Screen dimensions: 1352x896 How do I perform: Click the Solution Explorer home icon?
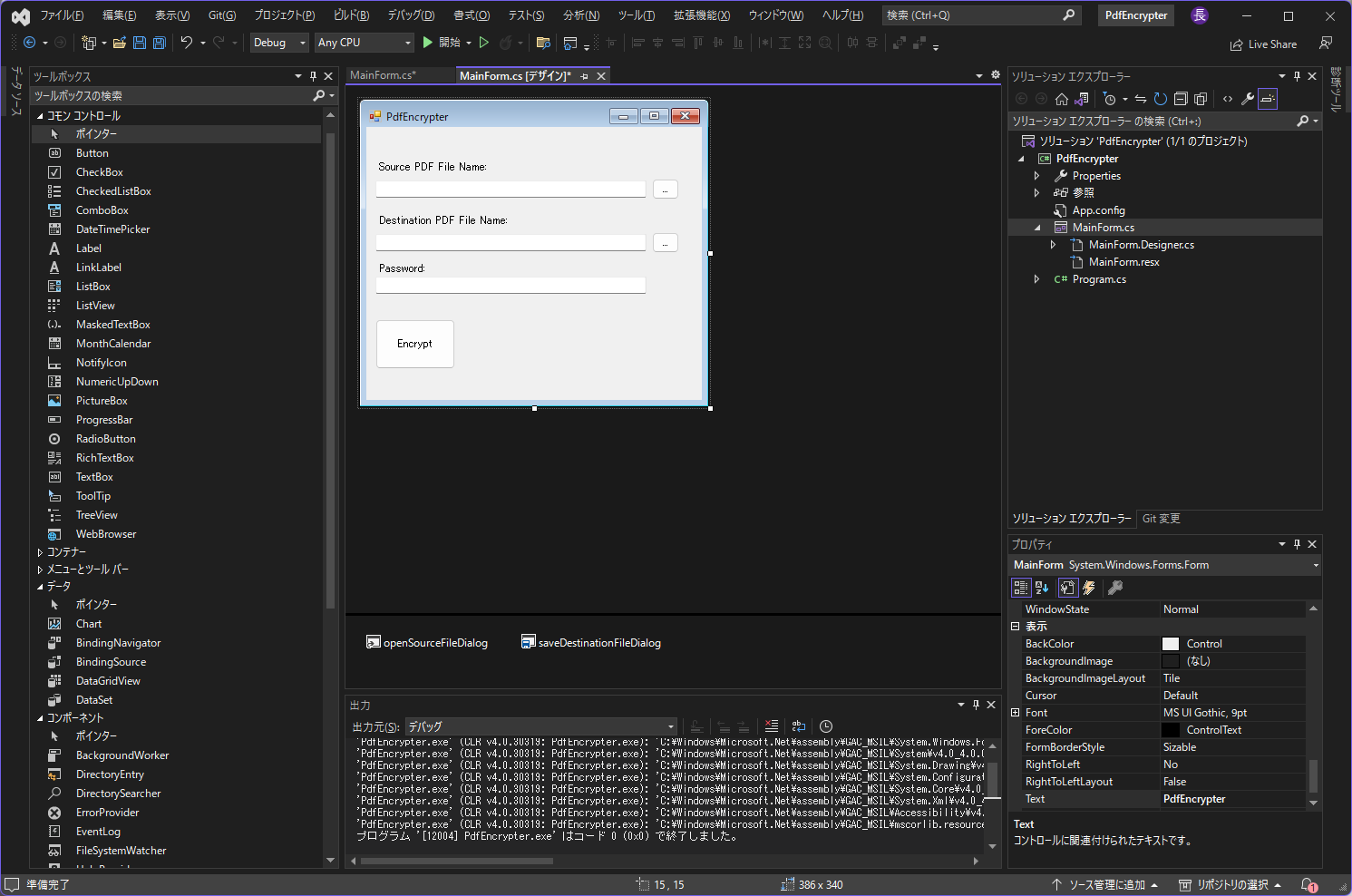[1061, 99]
